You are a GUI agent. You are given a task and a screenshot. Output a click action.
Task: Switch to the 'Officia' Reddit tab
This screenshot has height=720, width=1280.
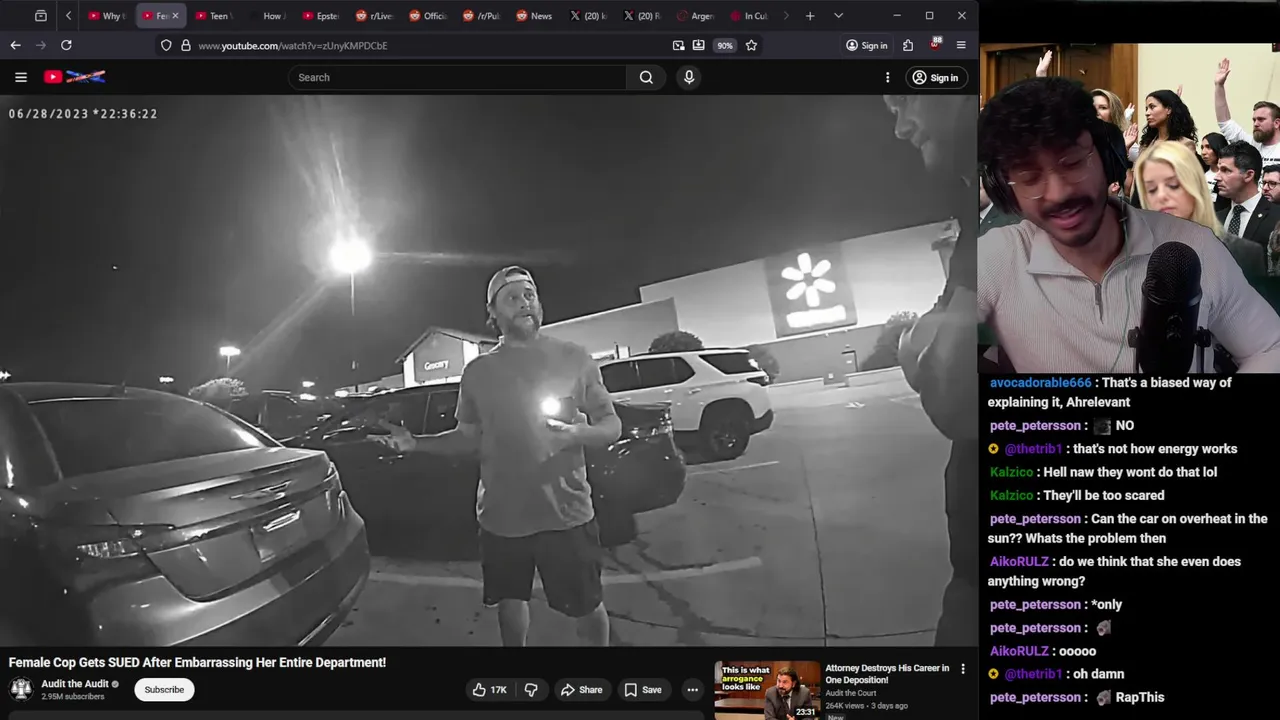pos(428,16)
